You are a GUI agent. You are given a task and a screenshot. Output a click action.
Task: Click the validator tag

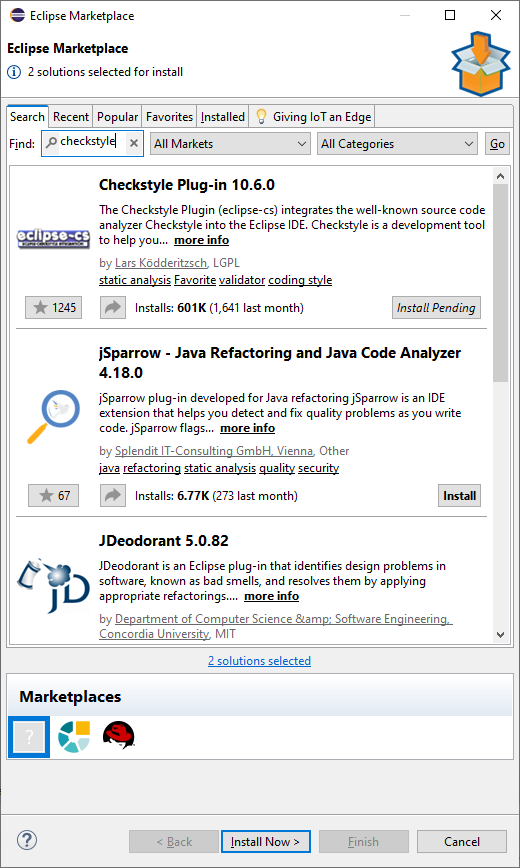click(242, 280)
